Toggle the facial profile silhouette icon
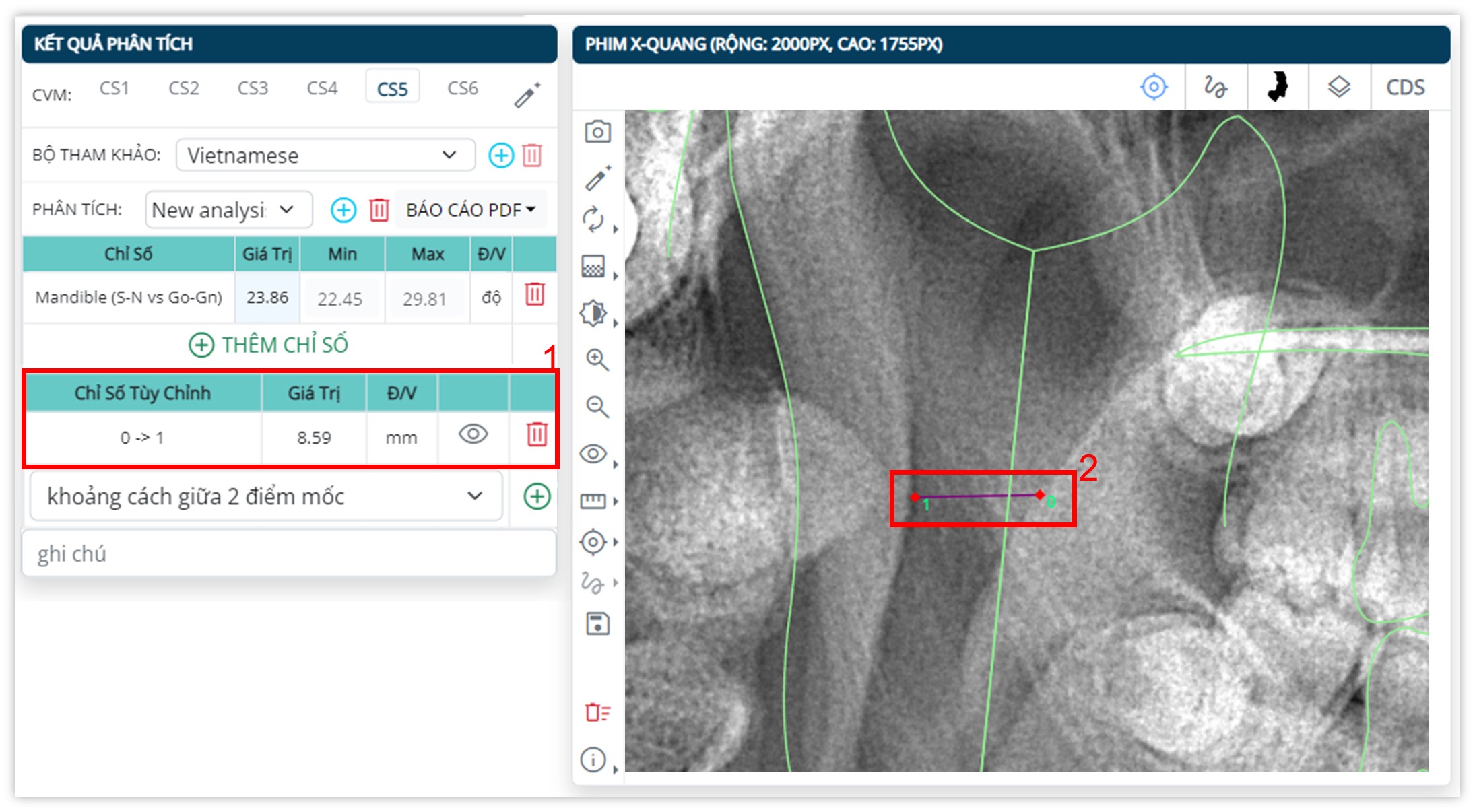Screen dimensions: 1475x812 (x=1278, y=87)
